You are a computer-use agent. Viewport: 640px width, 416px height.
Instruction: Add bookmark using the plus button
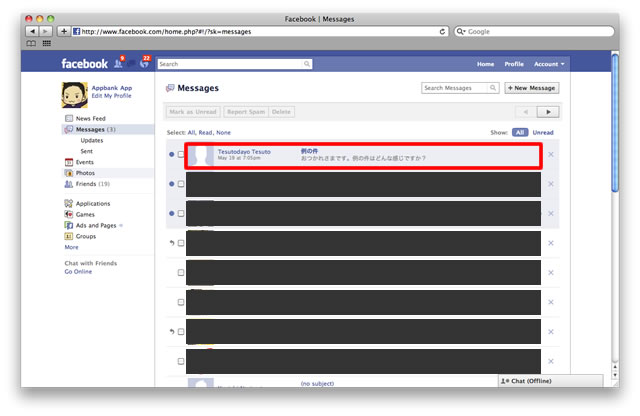64,31
